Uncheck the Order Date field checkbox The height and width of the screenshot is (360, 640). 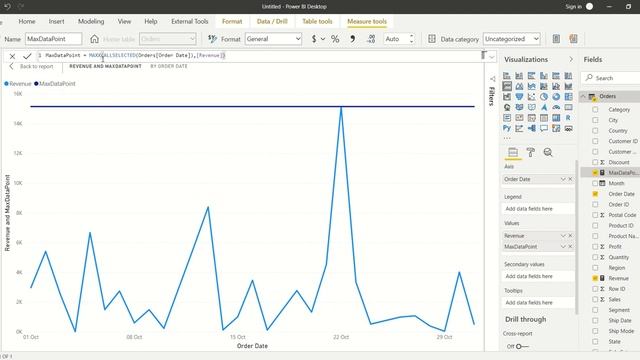pyautogui.click(x=595, y=194)
